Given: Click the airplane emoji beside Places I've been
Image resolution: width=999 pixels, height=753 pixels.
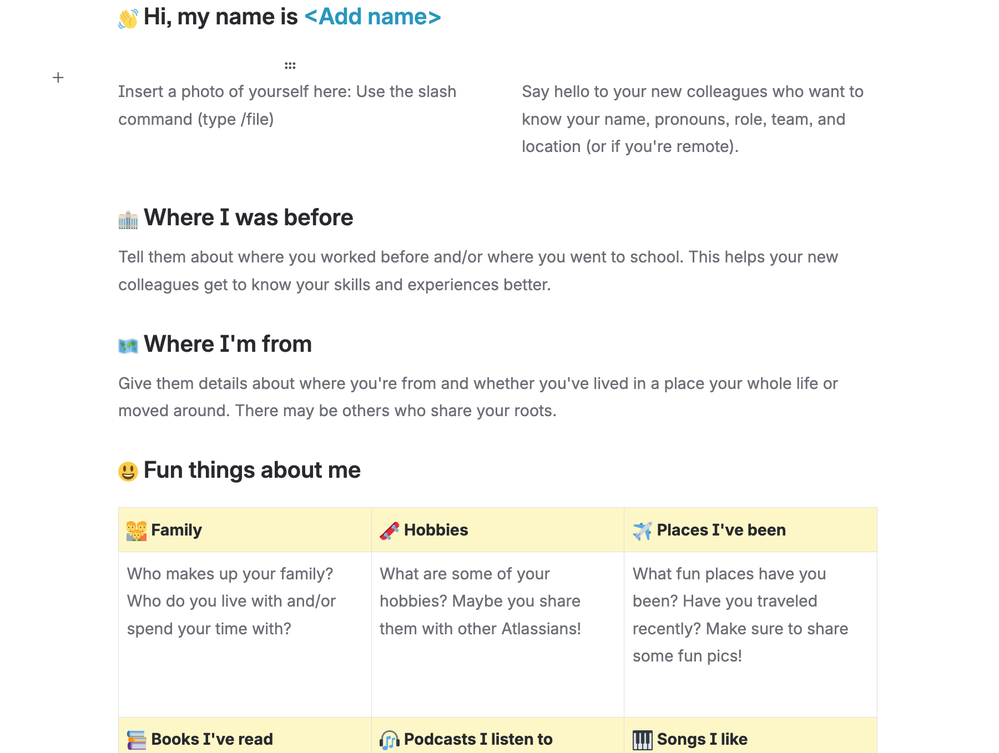Looking at the screenshot, I should [x=642, y=531].
